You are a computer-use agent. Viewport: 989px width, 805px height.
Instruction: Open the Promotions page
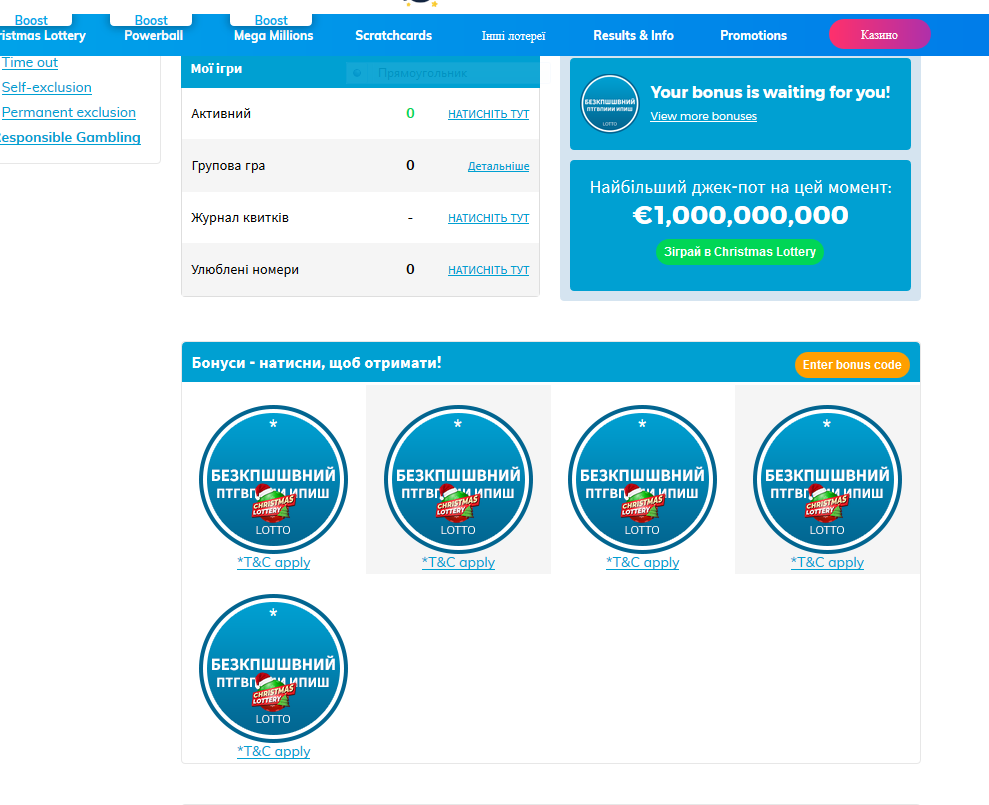tap(753, 35)
